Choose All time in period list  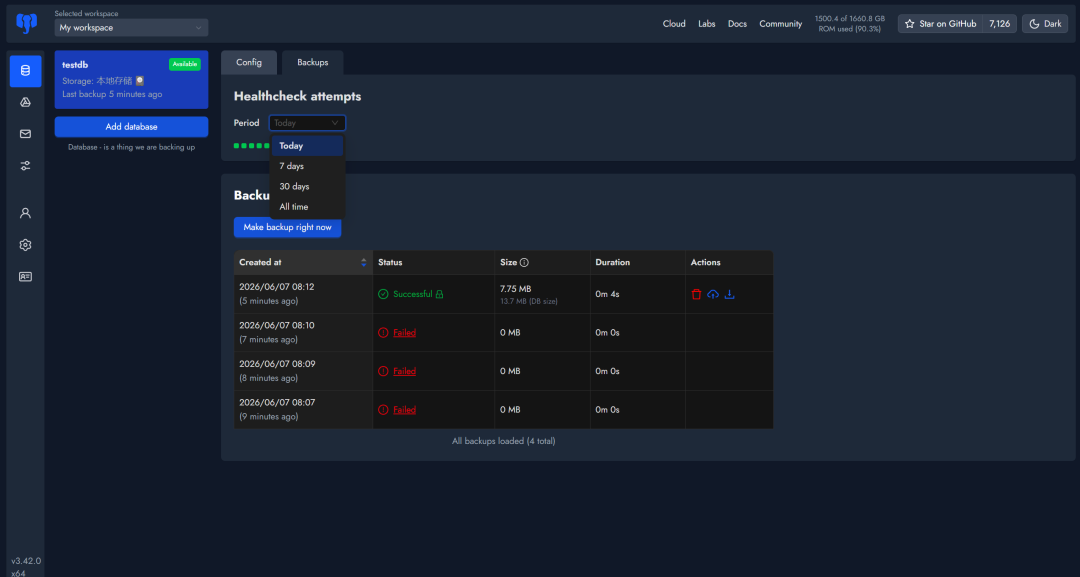[x=307, y=207]
